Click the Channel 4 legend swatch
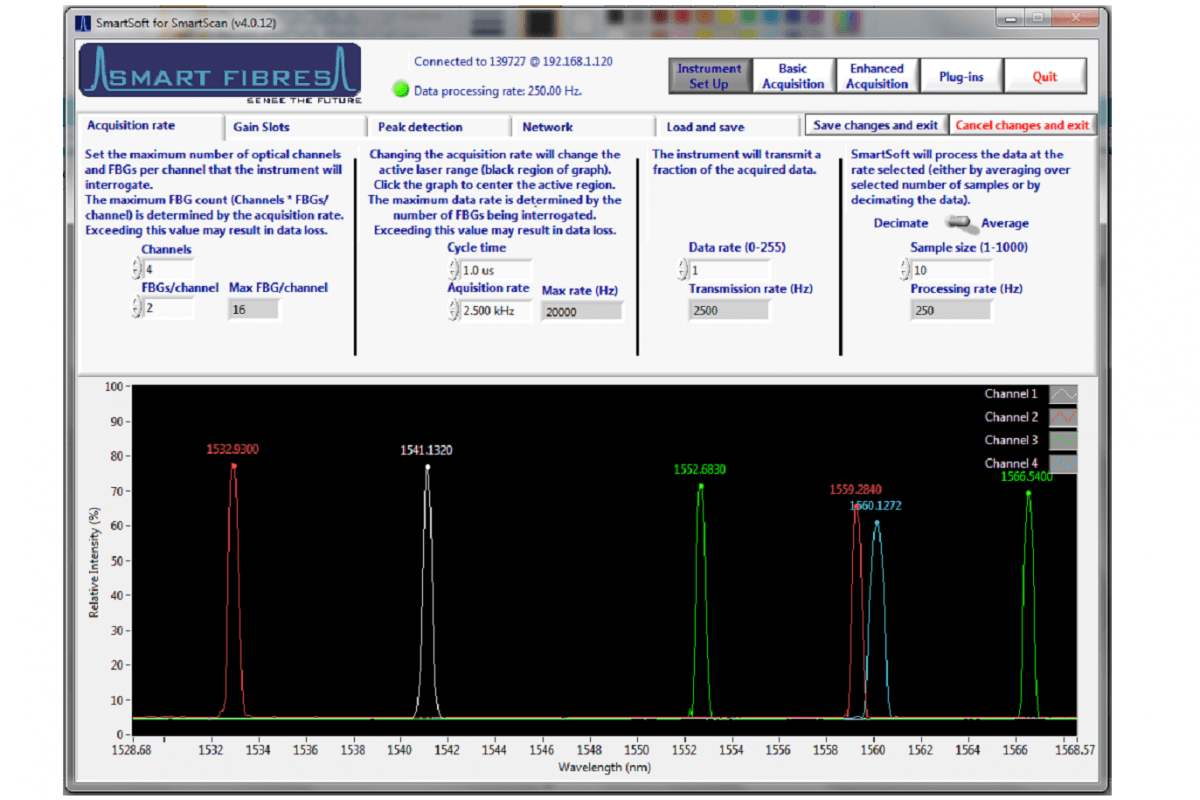 coord(1061,464)
